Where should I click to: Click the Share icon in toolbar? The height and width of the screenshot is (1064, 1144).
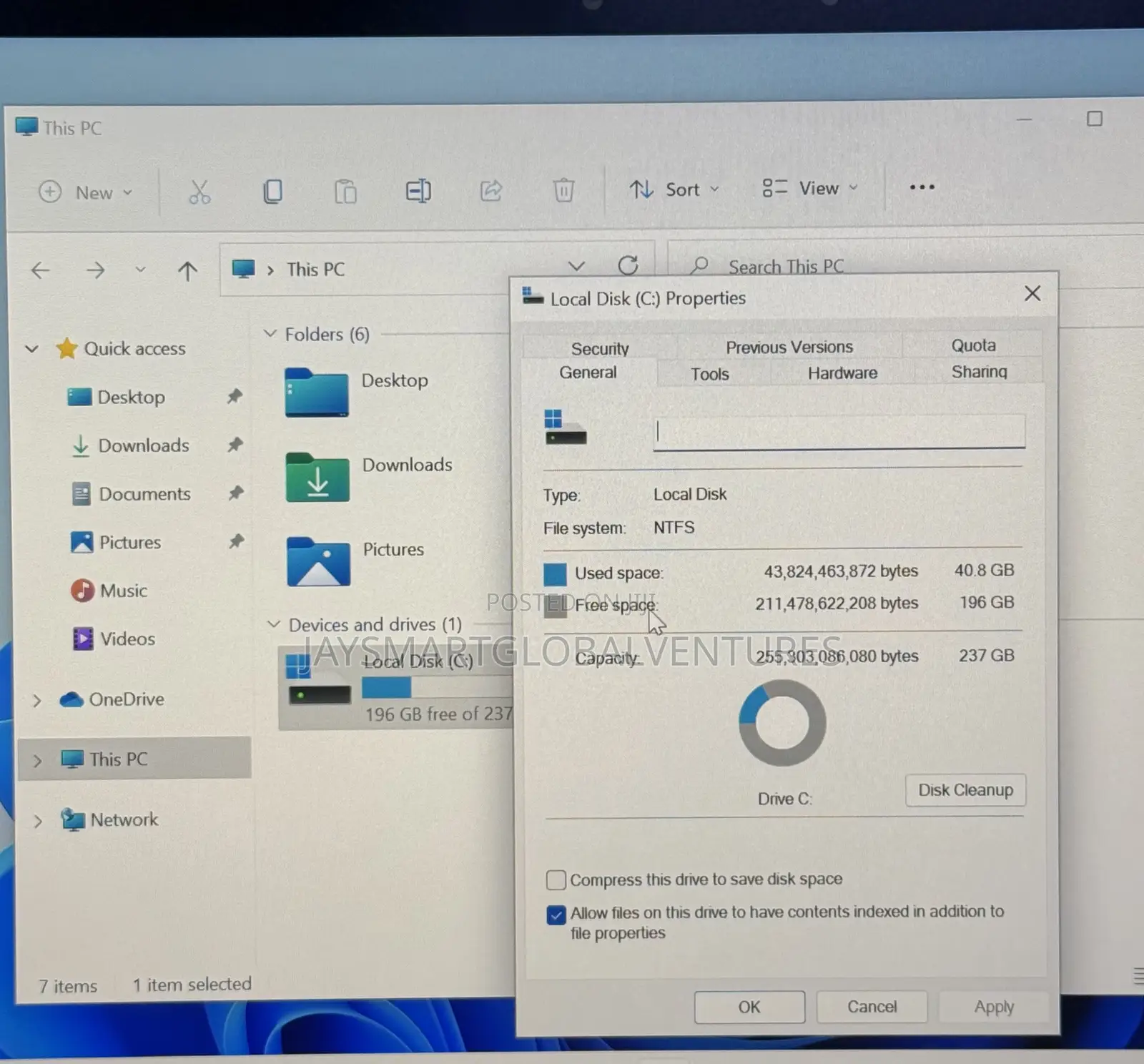tap(491, 190)
